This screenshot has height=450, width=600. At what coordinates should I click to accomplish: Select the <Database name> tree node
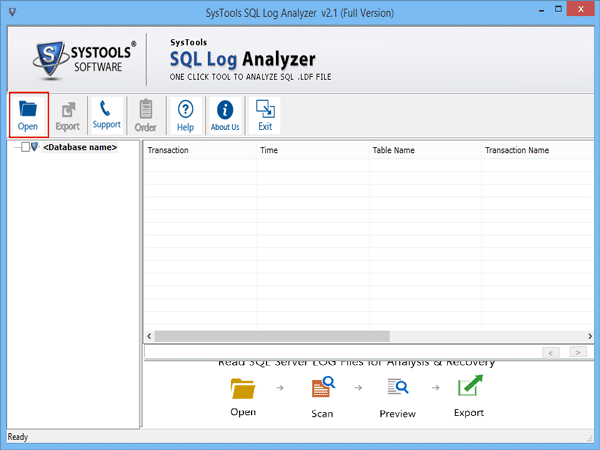click(x=80, y=147)
